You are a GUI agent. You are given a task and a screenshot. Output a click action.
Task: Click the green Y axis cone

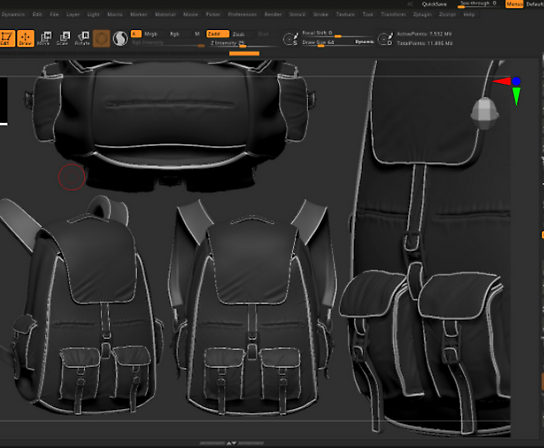coord(516,96)
